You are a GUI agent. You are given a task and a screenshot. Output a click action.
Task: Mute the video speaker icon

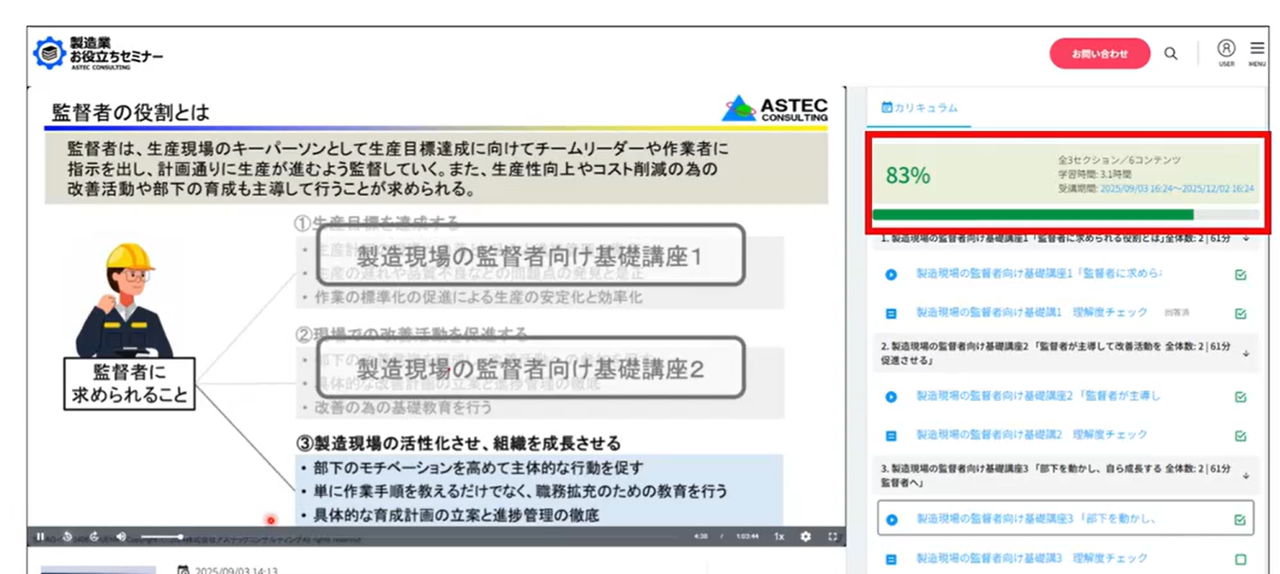tap(121, 537)
